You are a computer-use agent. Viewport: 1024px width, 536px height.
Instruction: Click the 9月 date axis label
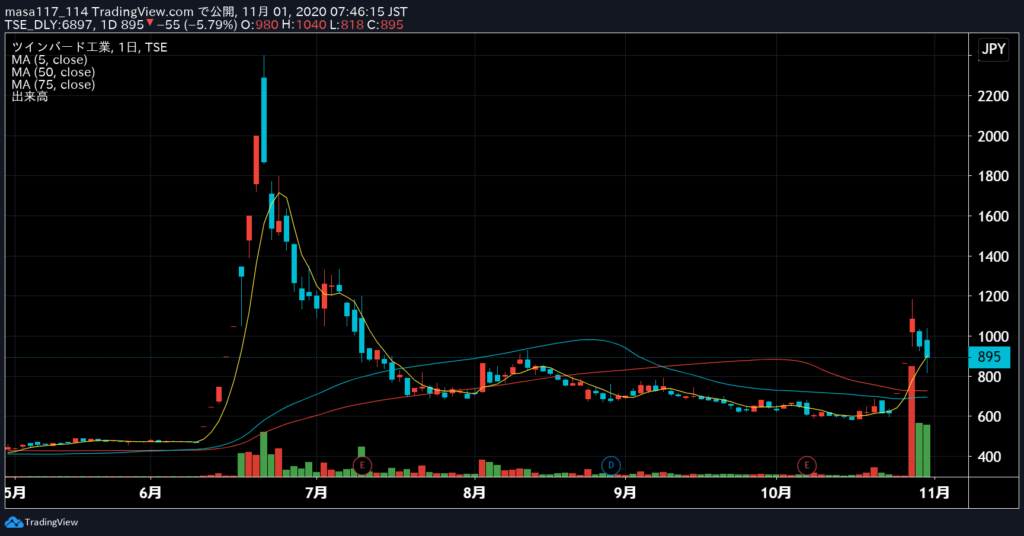coord(625,492)
